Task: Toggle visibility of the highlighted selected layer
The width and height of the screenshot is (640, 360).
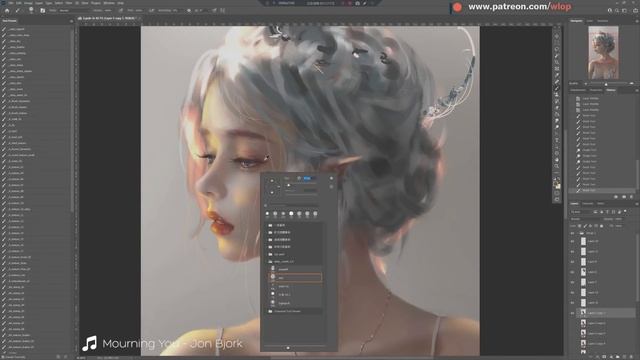Action: [x=573, y=313]
